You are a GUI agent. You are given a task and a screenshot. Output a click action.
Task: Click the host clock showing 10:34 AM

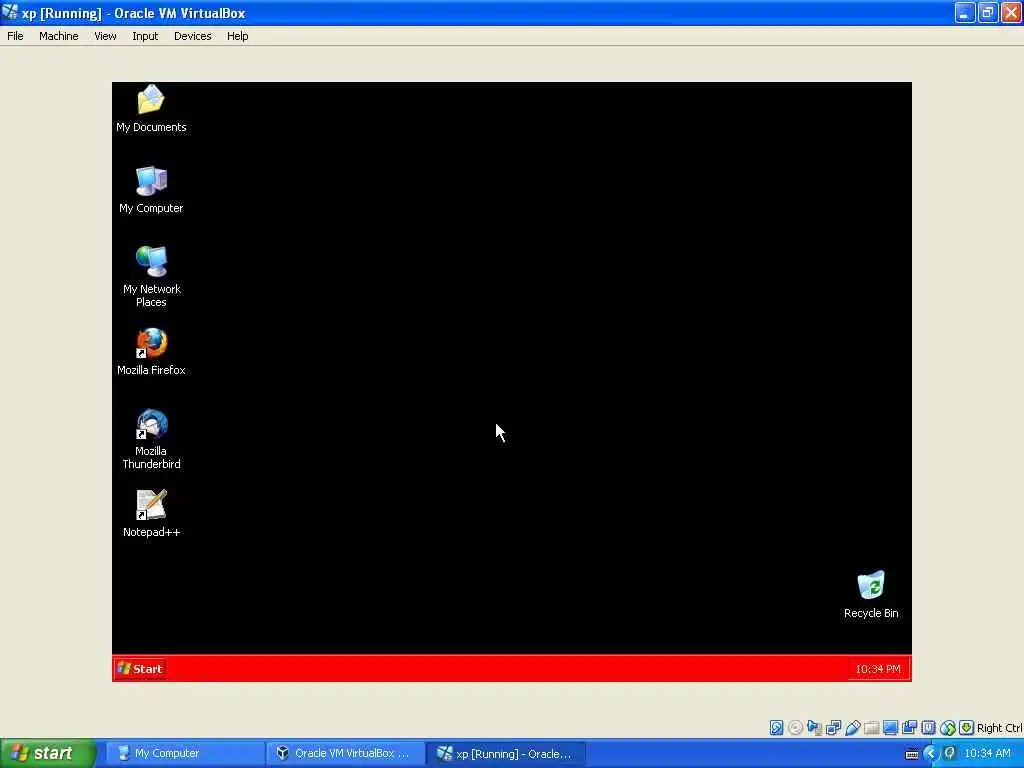point(987,754)
